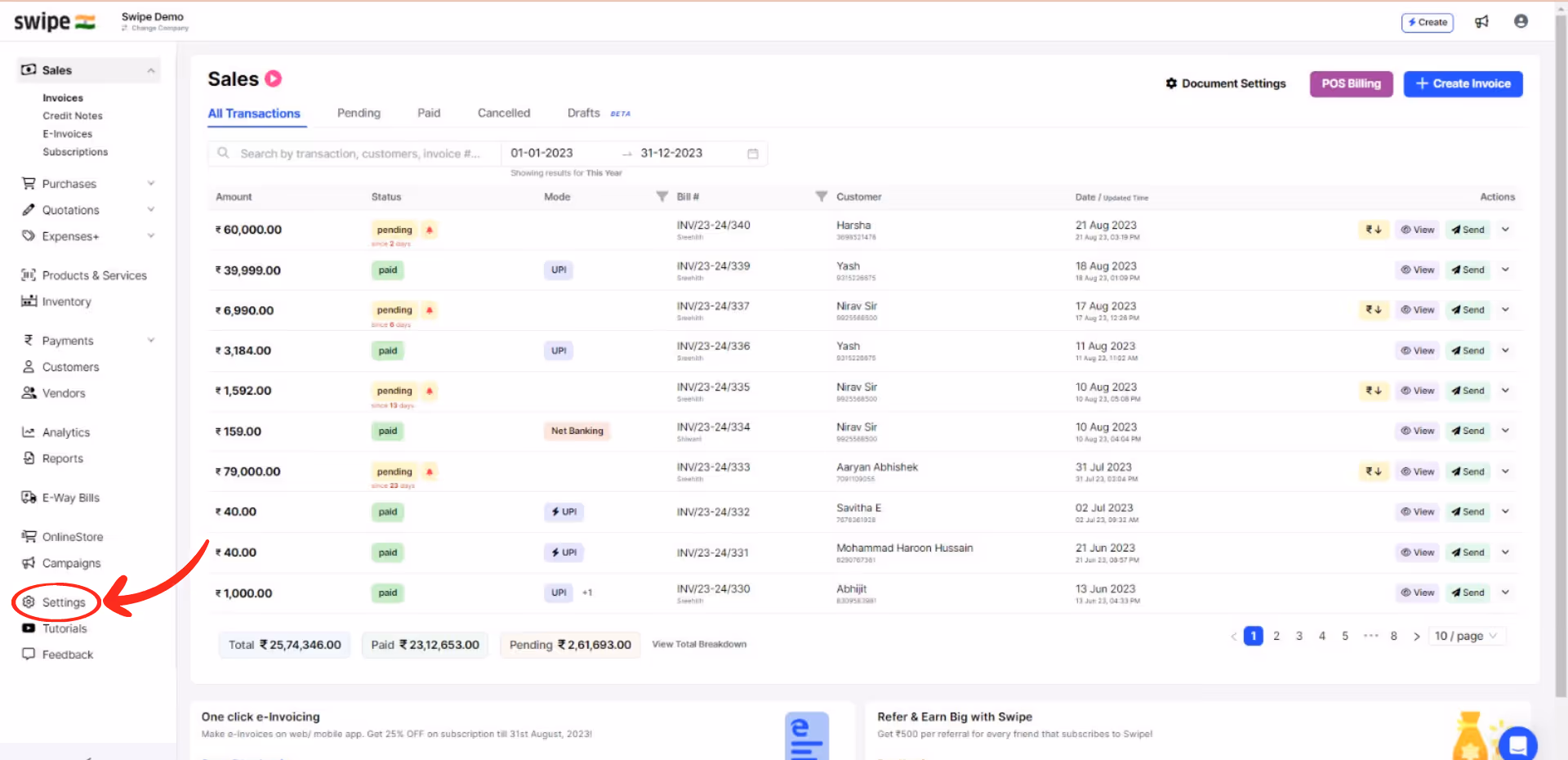Screen dimensions: 1568x760
Task: Click record payment icon for INV/23-24/340
Action: coord(1374,230)
